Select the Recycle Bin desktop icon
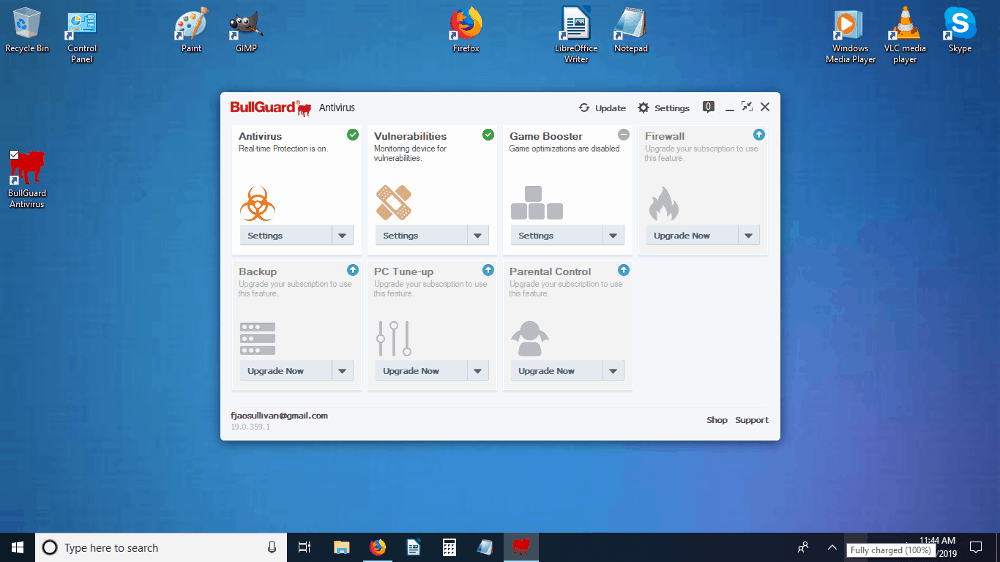This screenshot has width=1000, height=562. [27, 30]
